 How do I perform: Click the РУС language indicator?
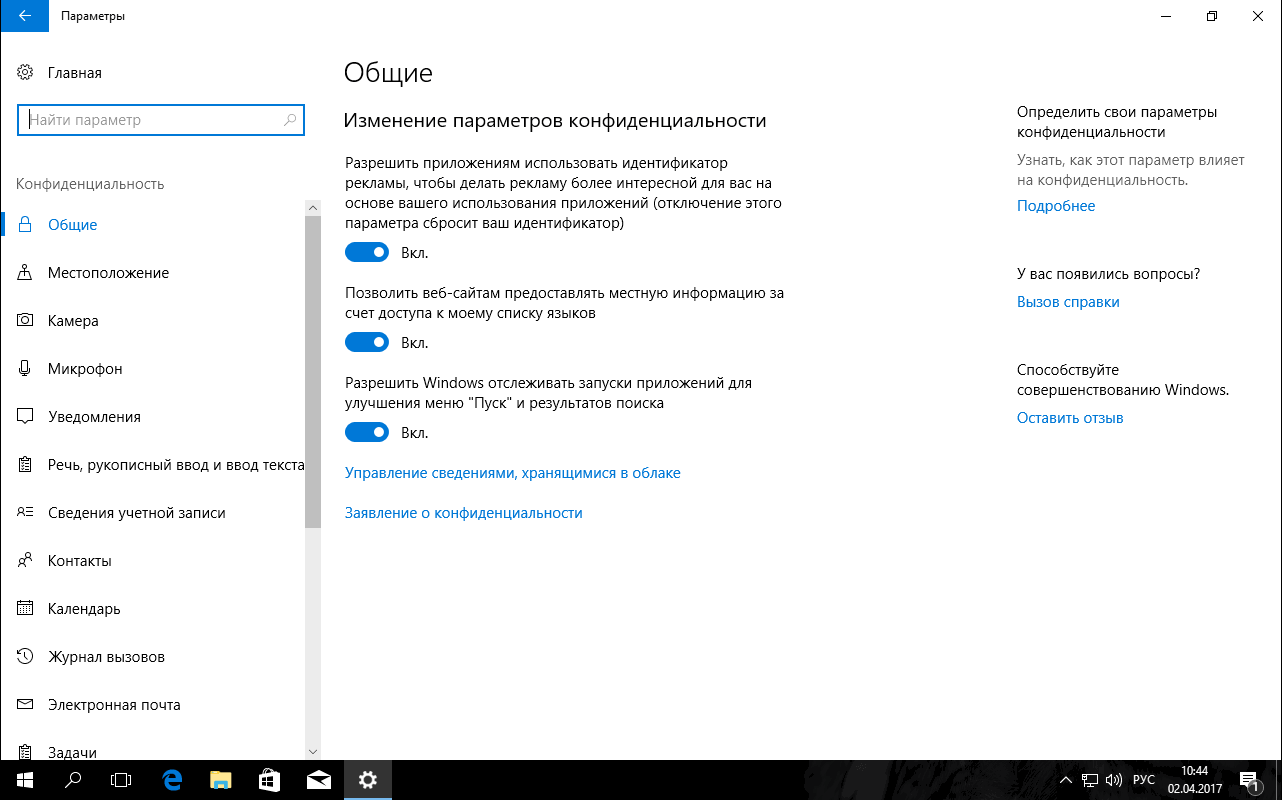click(x=1144, y=780)
